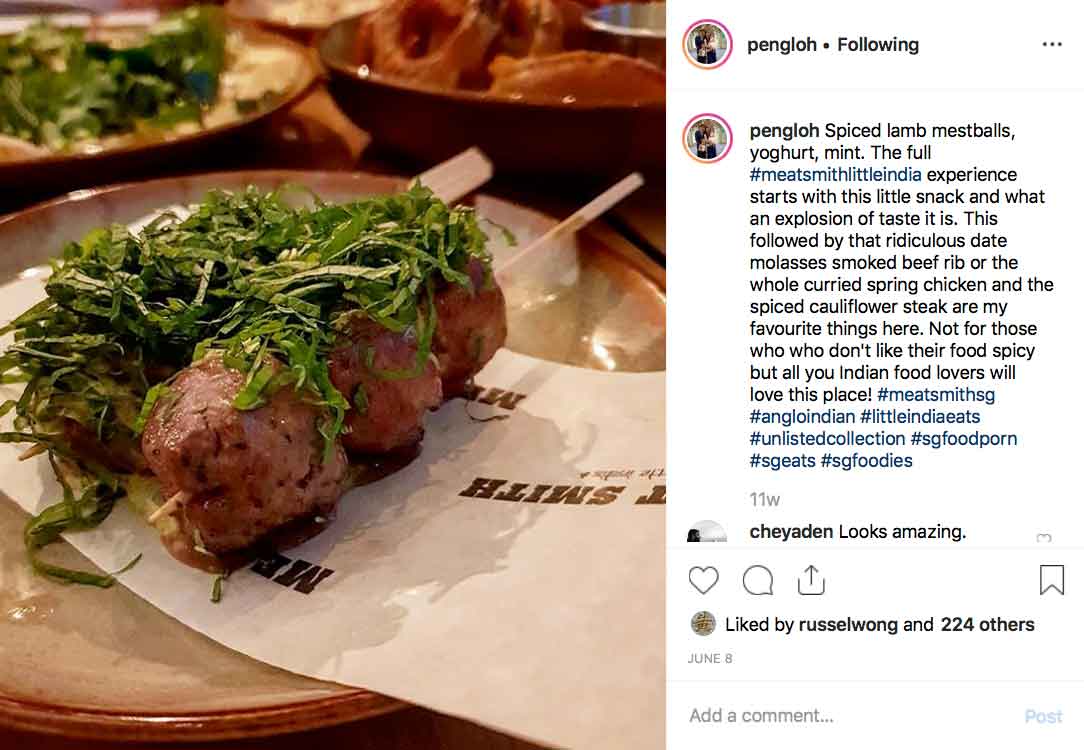Open #meatsmithsg hashtag link

pyautogui.click(x=936, y=395)
